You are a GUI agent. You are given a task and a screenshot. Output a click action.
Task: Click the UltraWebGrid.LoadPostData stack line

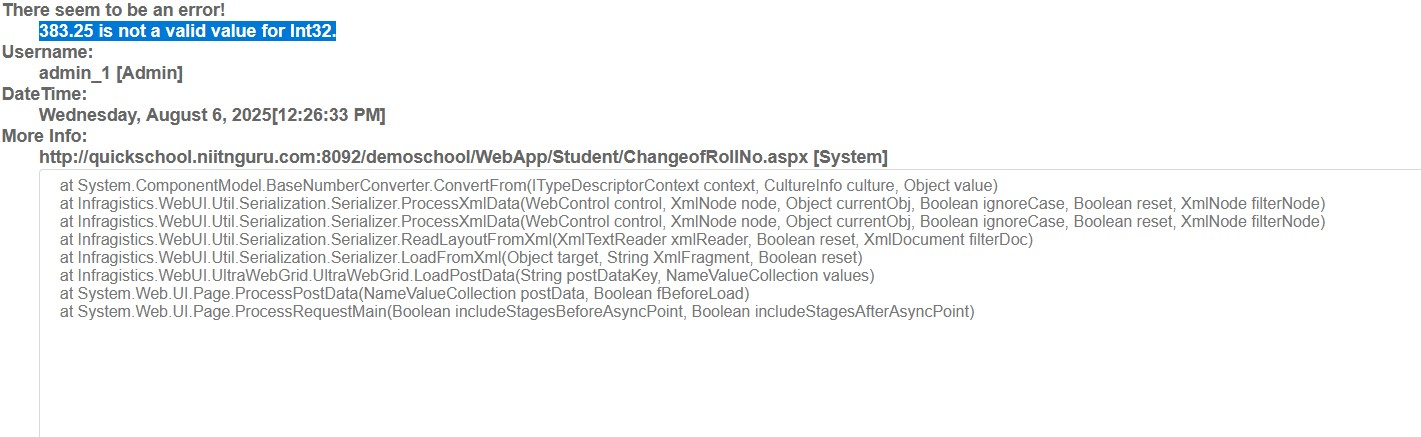[x=467, y=275]
